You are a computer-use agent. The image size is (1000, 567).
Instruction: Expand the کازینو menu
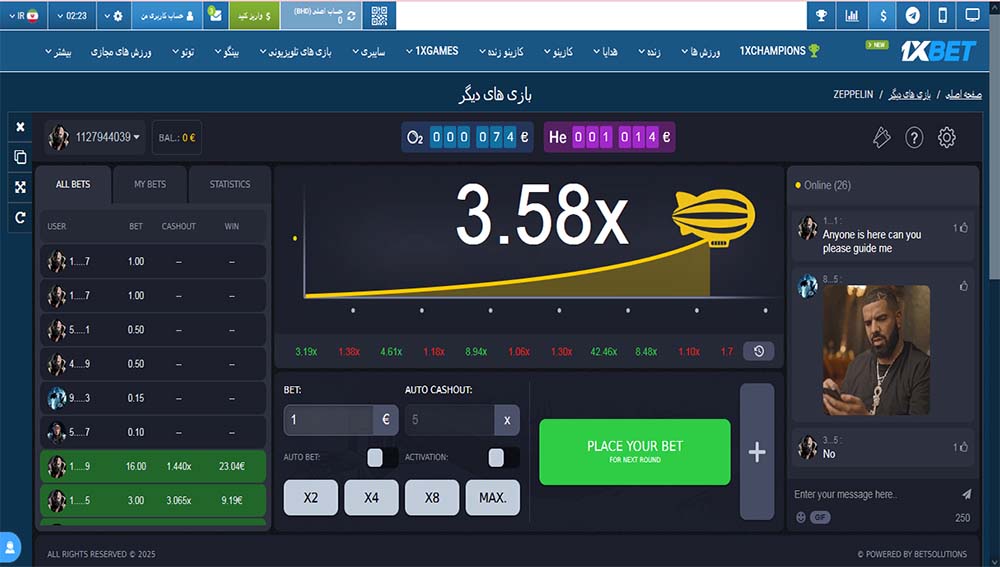coord(558,52)
